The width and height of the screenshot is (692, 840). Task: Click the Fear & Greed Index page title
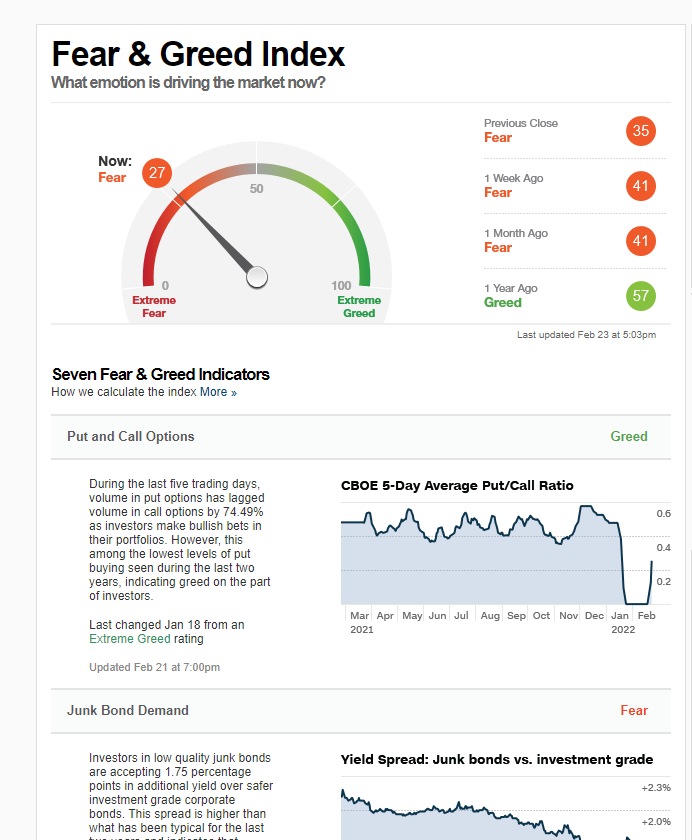point(198,54)
